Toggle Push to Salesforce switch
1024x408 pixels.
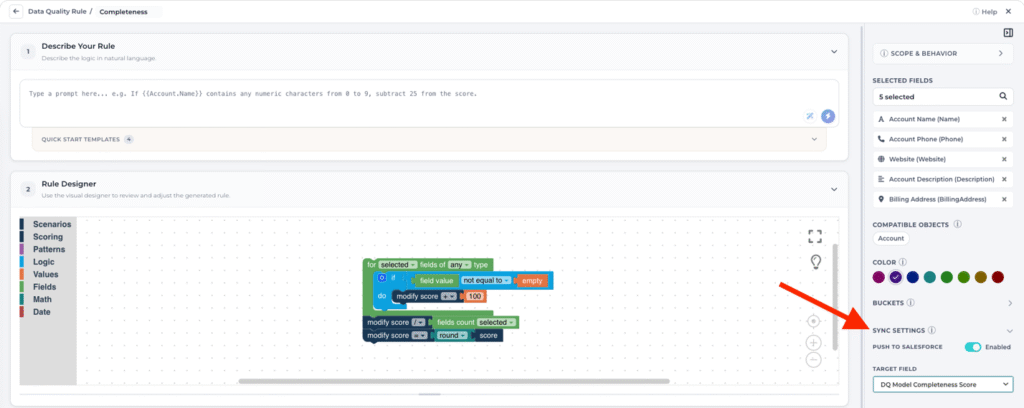click(972, 347)
